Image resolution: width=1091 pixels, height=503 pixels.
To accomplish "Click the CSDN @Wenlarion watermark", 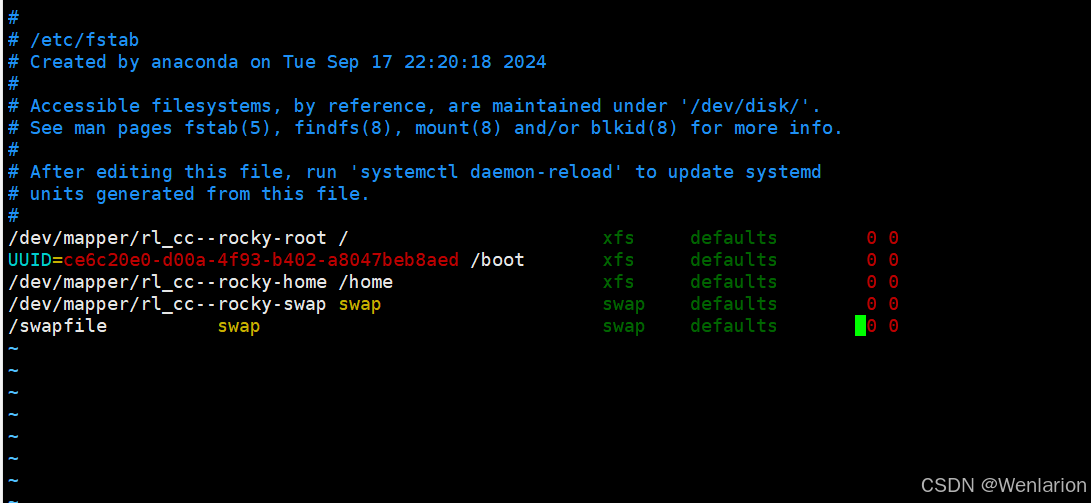I will [x=1003, y=485].
